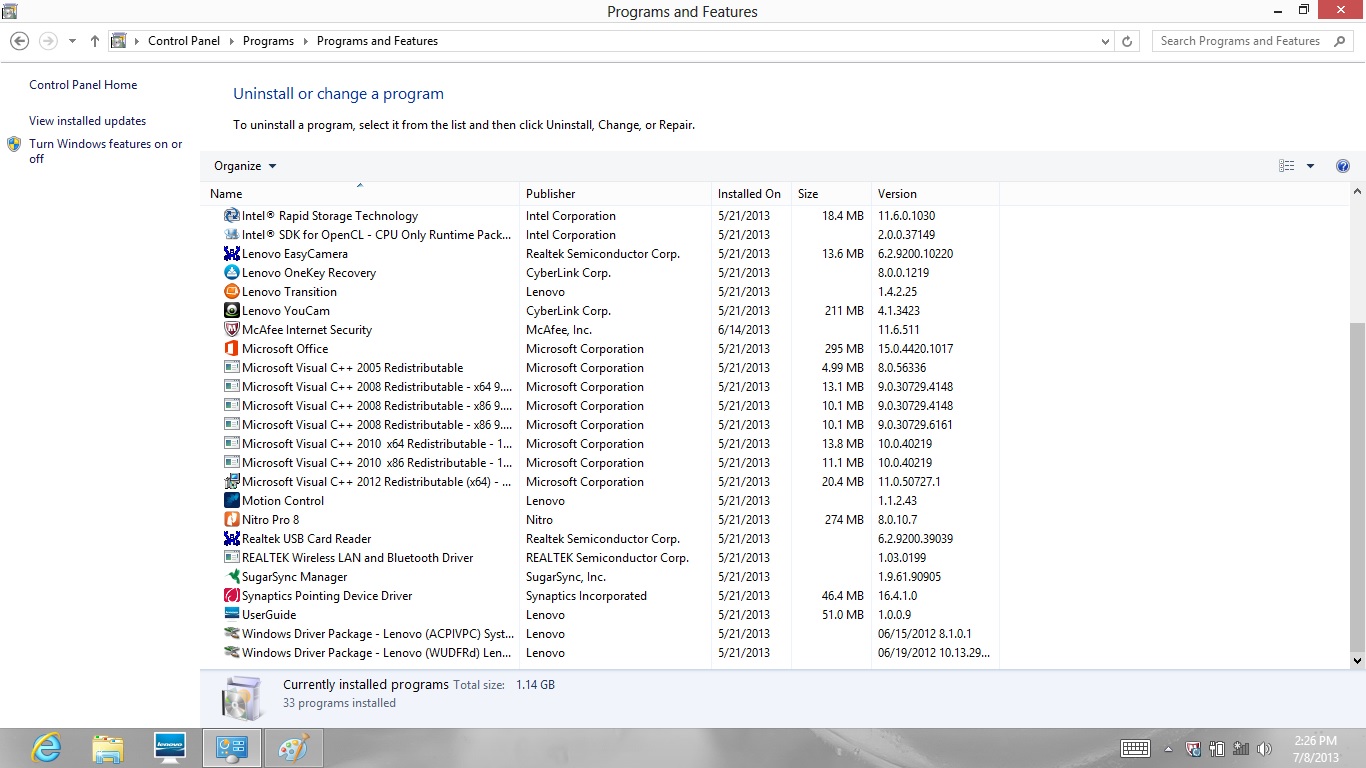Click the vertical scrollbar thumb

coord(1357,486)
